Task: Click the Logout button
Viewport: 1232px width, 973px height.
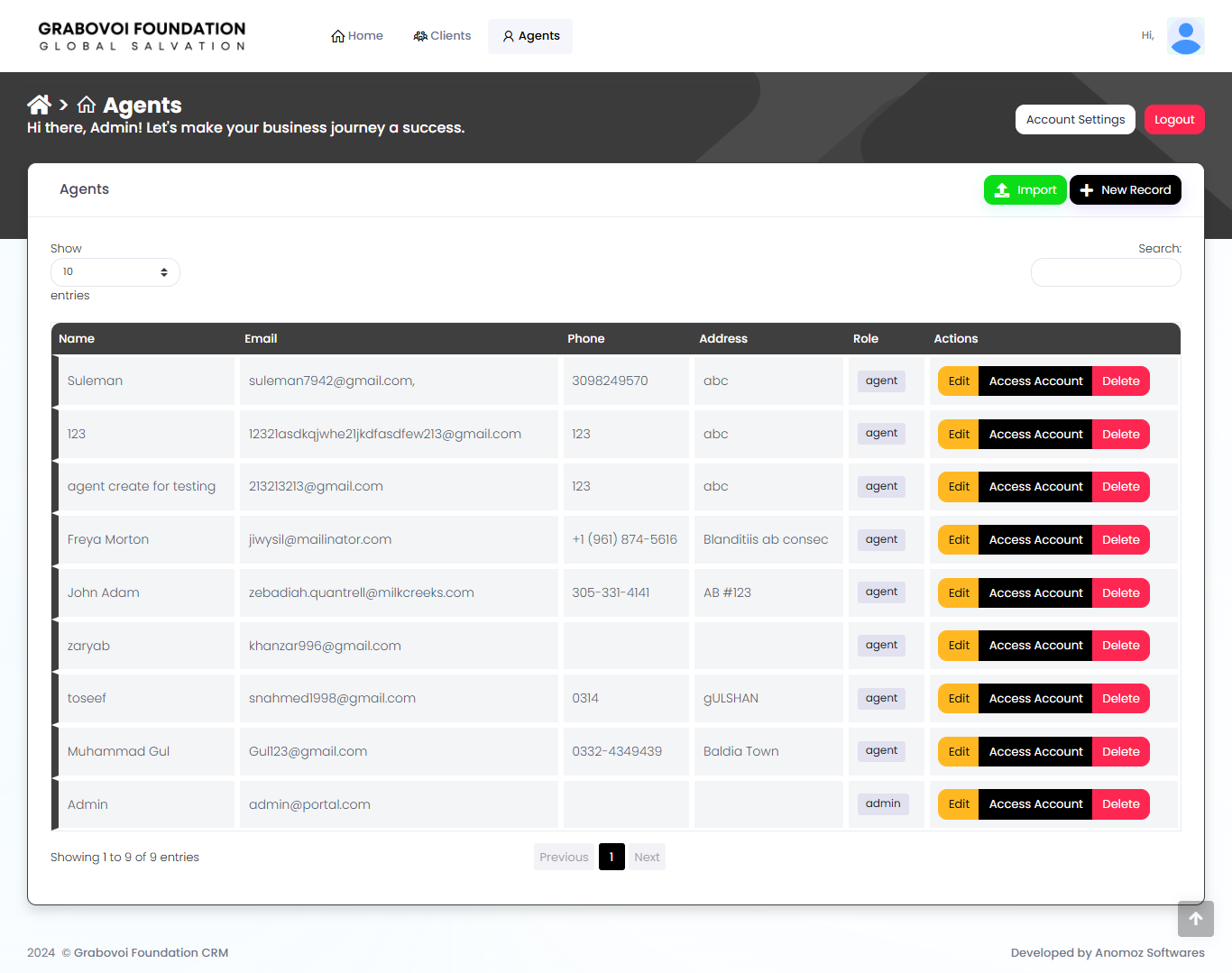Action: pyautogui.click(x=1174, y=119)
